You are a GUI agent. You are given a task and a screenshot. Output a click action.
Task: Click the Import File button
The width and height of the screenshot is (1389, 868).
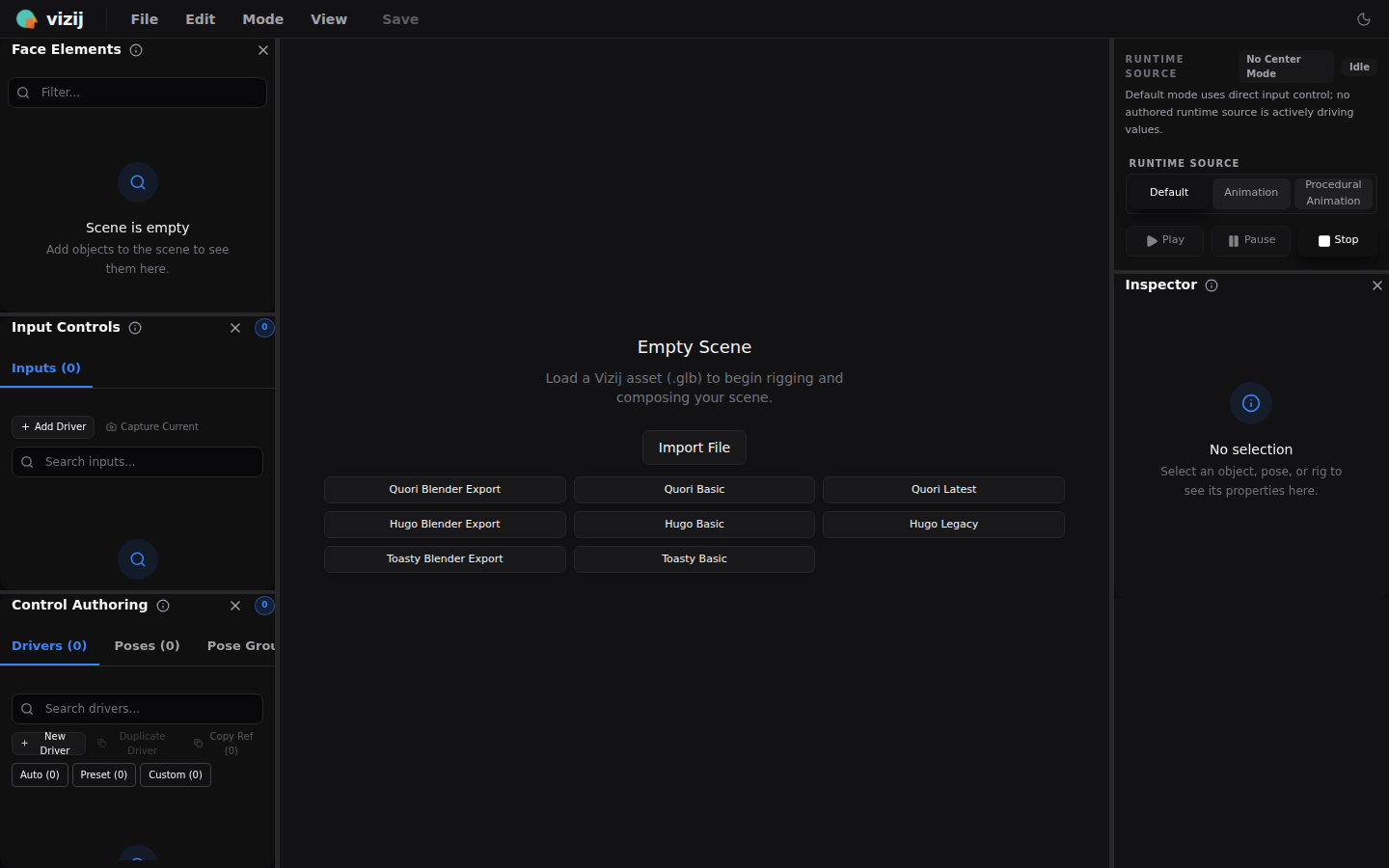[694, 447]
